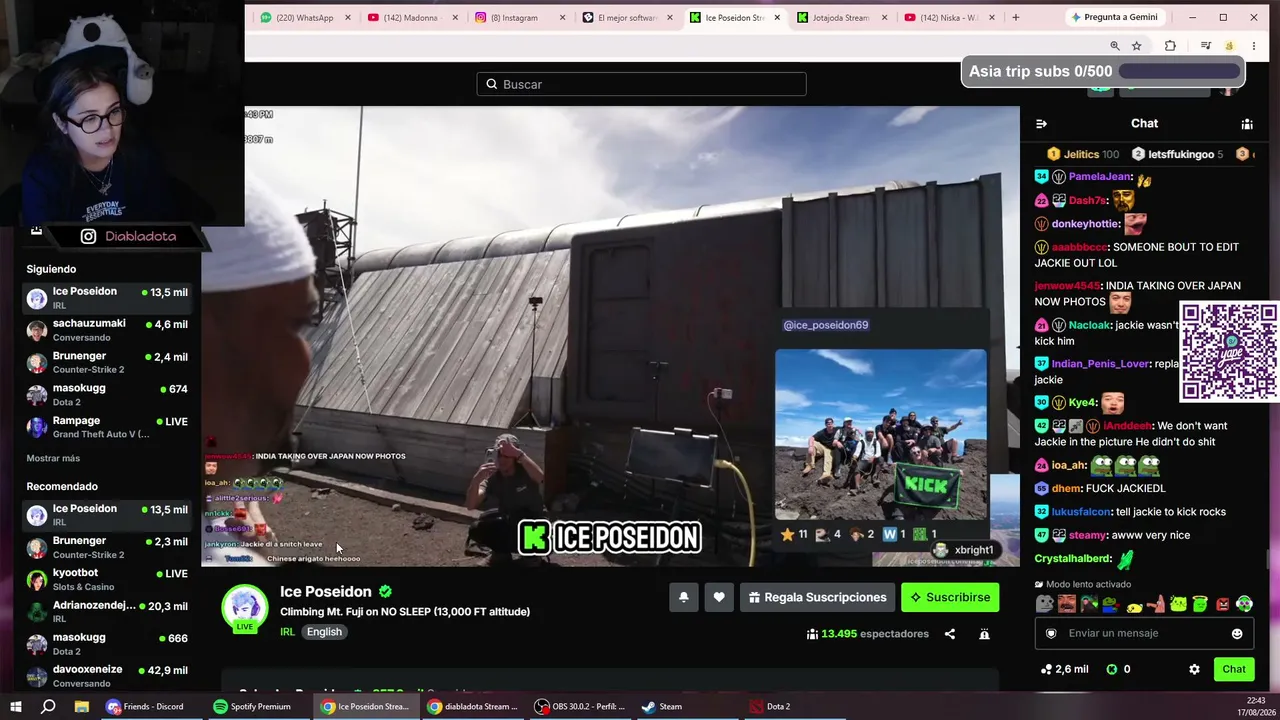Open kyootbot recommended channel

pos(106,579)
